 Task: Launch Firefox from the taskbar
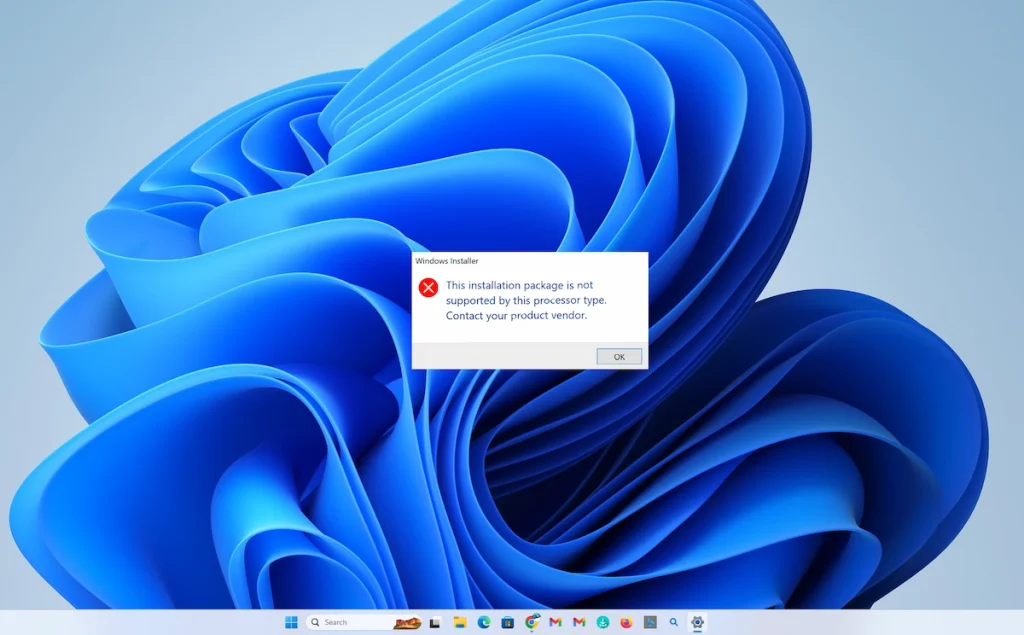[626, 623]
